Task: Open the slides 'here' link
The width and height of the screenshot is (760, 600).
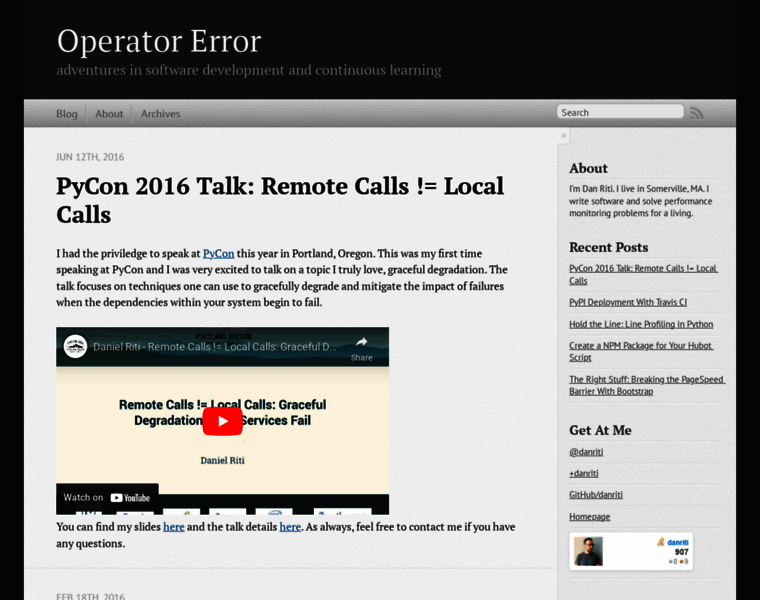Action: point(174,527)
